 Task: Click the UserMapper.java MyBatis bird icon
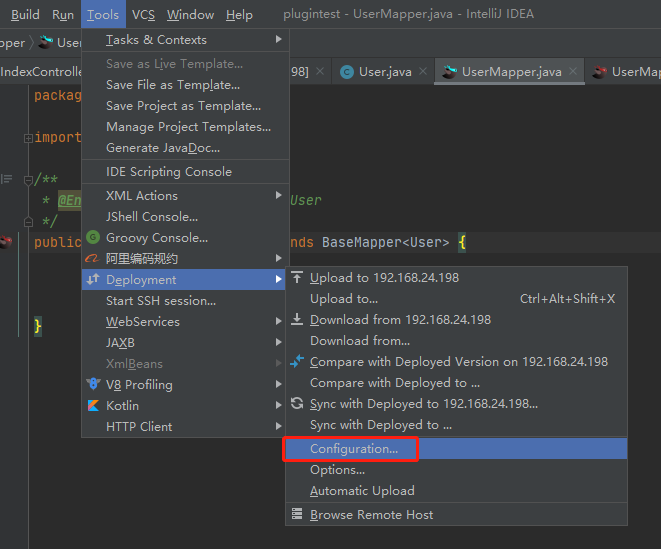(449, 72)
